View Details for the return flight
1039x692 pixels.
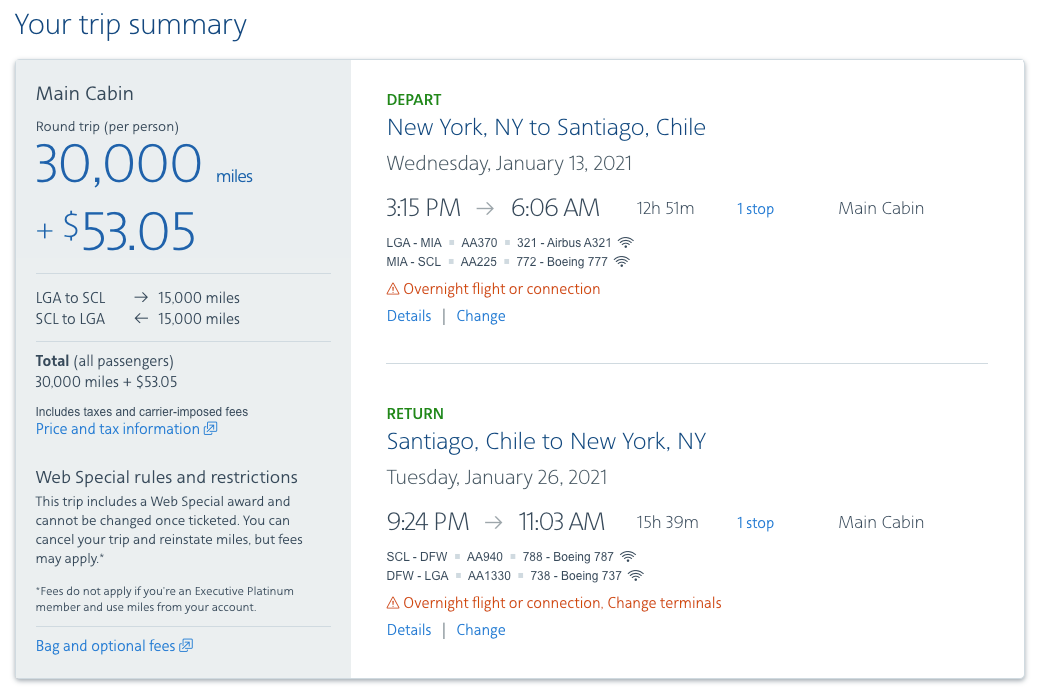(x=409, y=630)
